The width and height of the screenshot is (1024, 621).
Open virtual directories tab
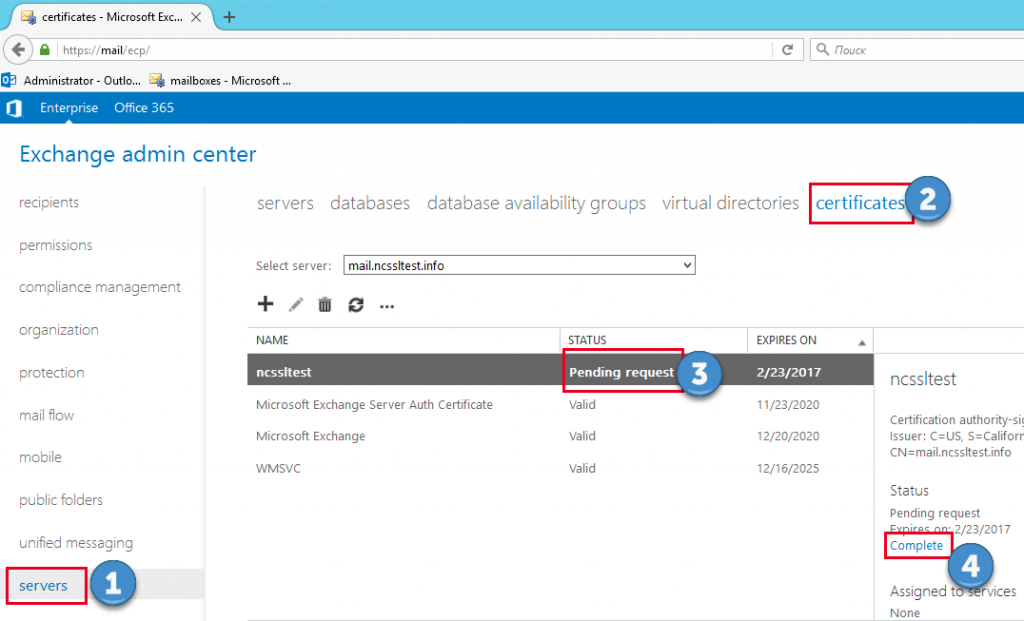click(x=730, y=203)
